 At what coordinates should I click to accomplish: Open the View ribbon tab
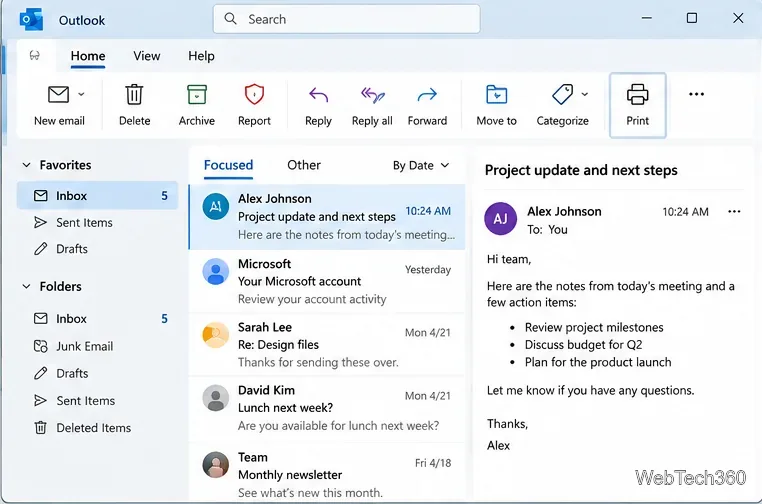pyautogui.click(x=147, y=56)
